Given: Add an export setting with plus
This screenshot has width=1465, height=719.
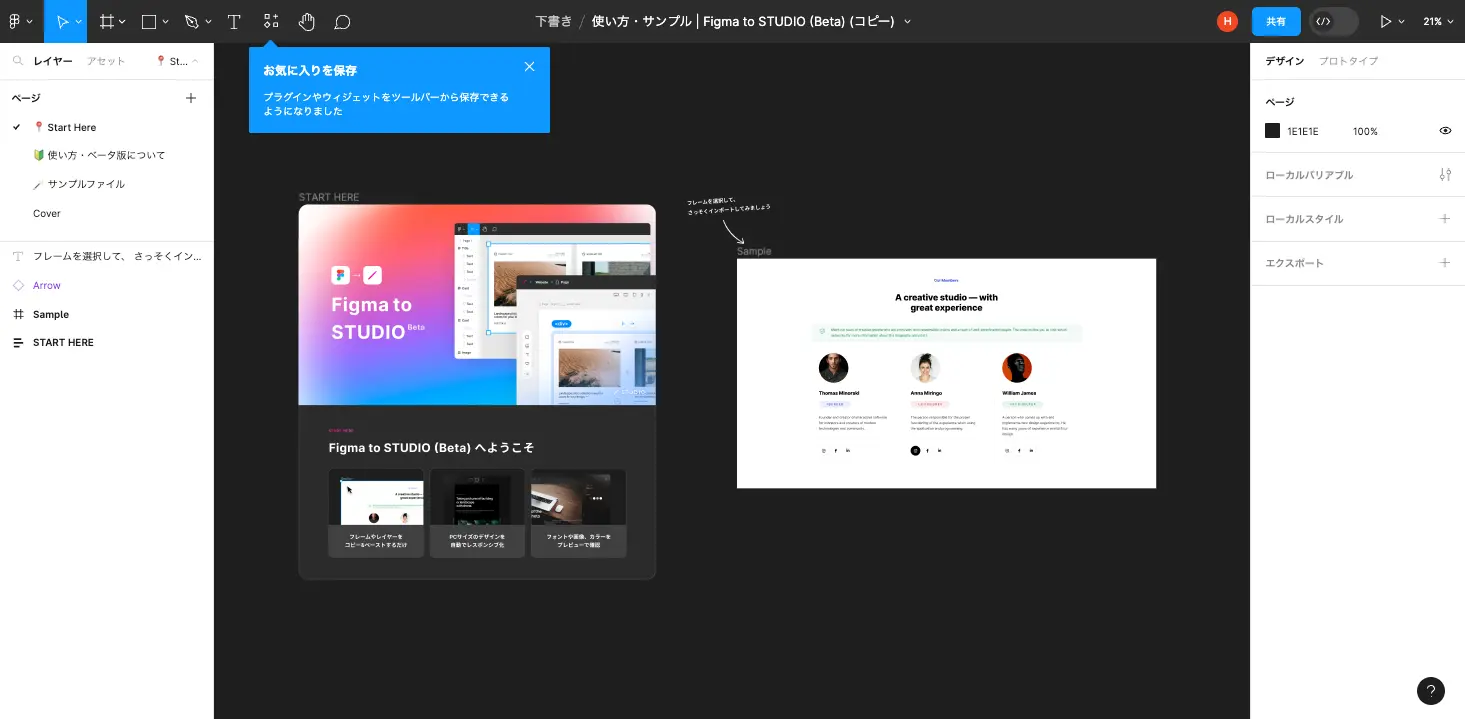Looking at the screenshot, I should click(1445, 263).
